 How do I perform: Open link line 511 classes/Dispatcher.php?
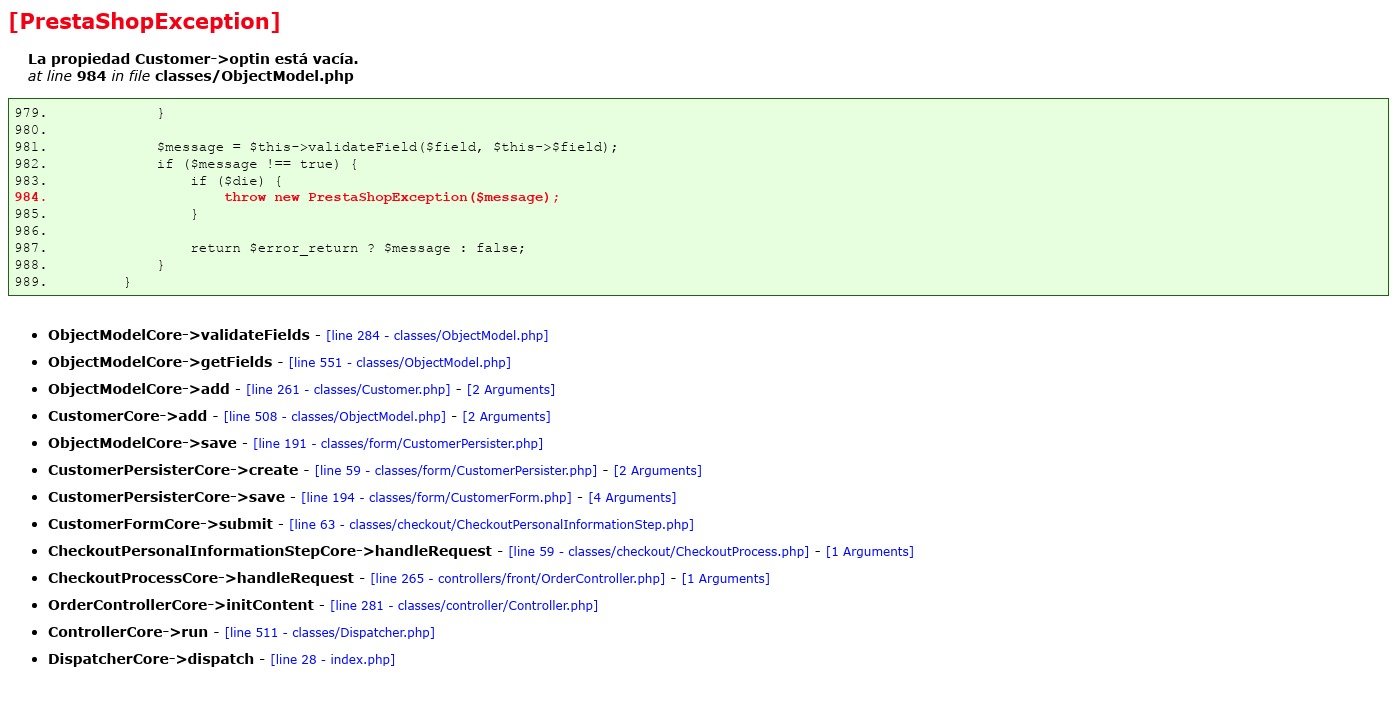(x=330, y=633)
